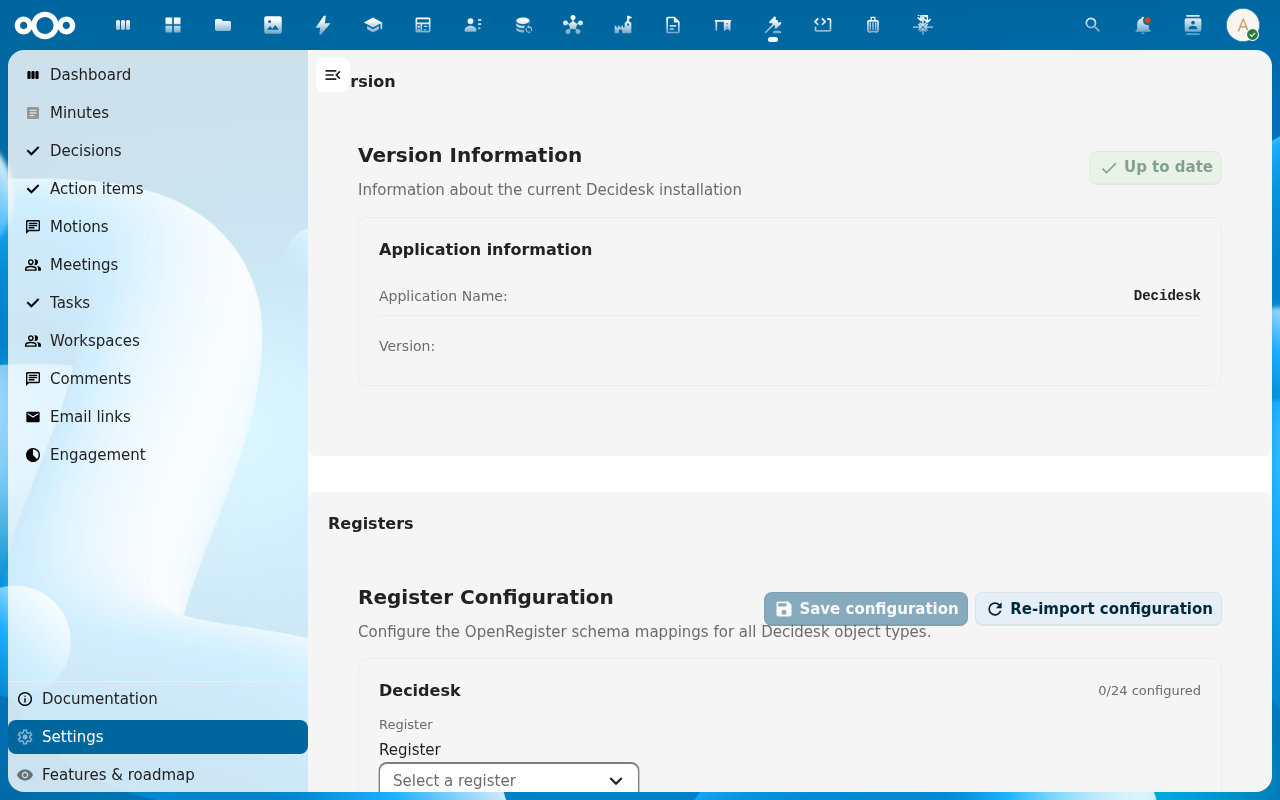Screen dimensions: 1280x800
Task: Open the Photos app icon
Action: tap(273, 25)
